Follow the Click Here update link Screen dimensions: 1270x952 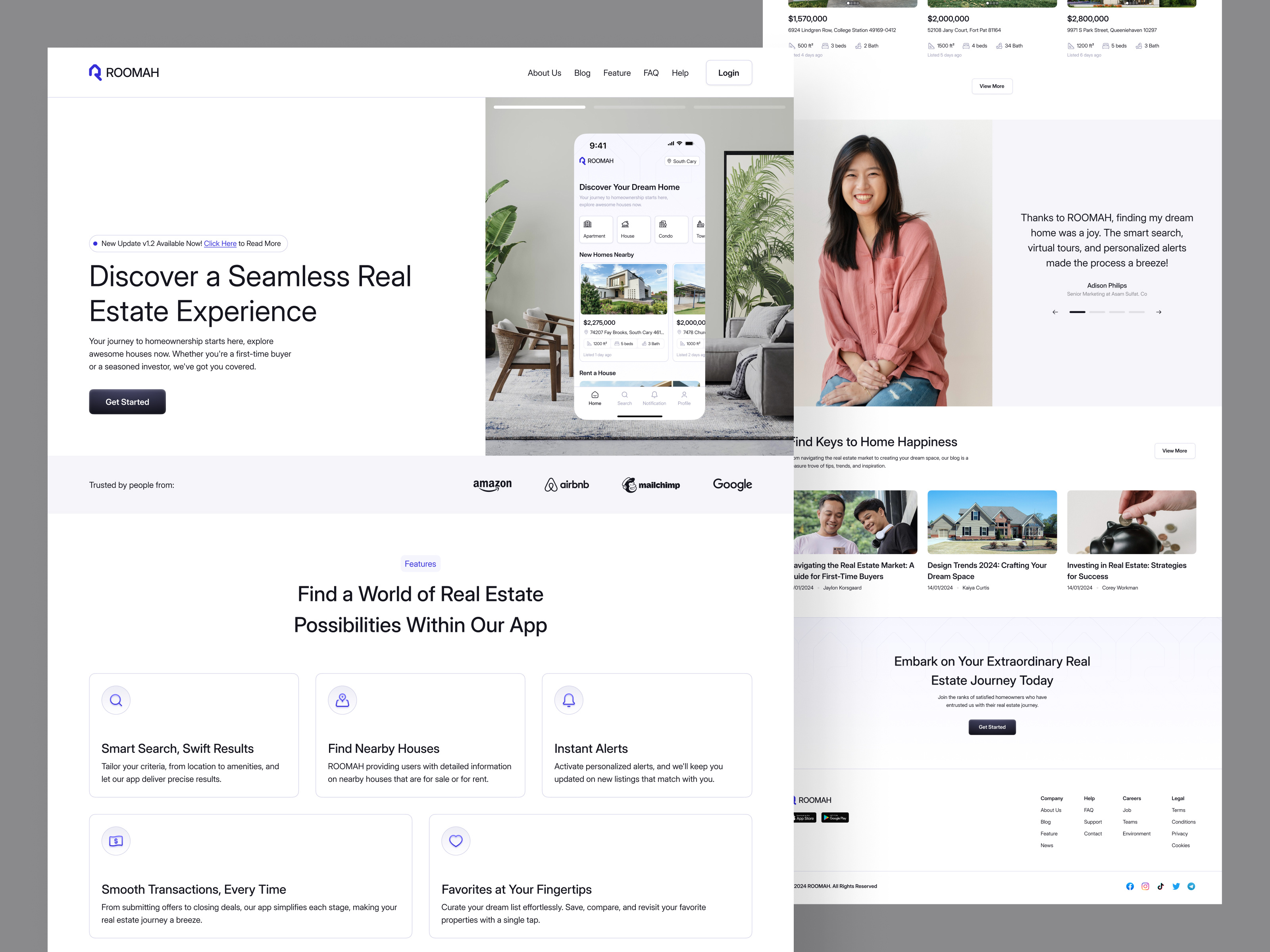click(x=221, y=243)
